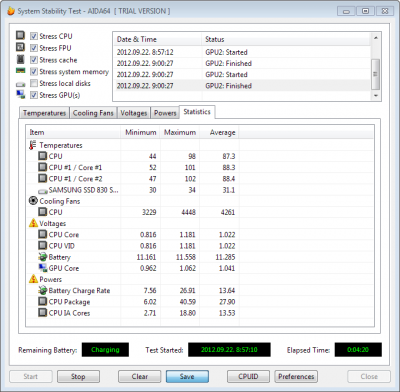
Task: Click the Minimum column header
Action: pos(140,132)
